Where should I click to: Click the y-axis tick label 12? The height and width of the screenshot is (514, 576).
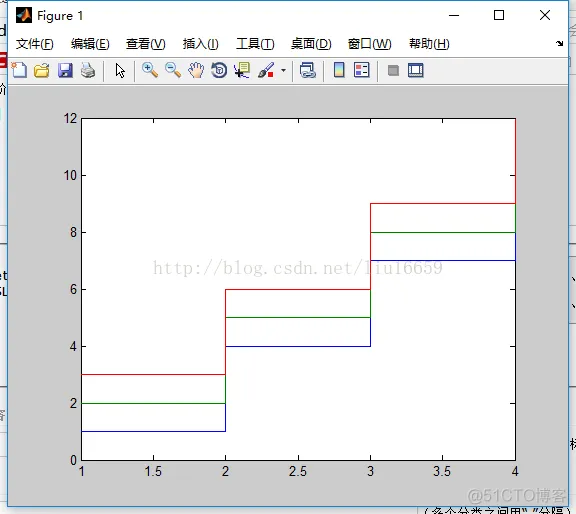tap(70, 118)
